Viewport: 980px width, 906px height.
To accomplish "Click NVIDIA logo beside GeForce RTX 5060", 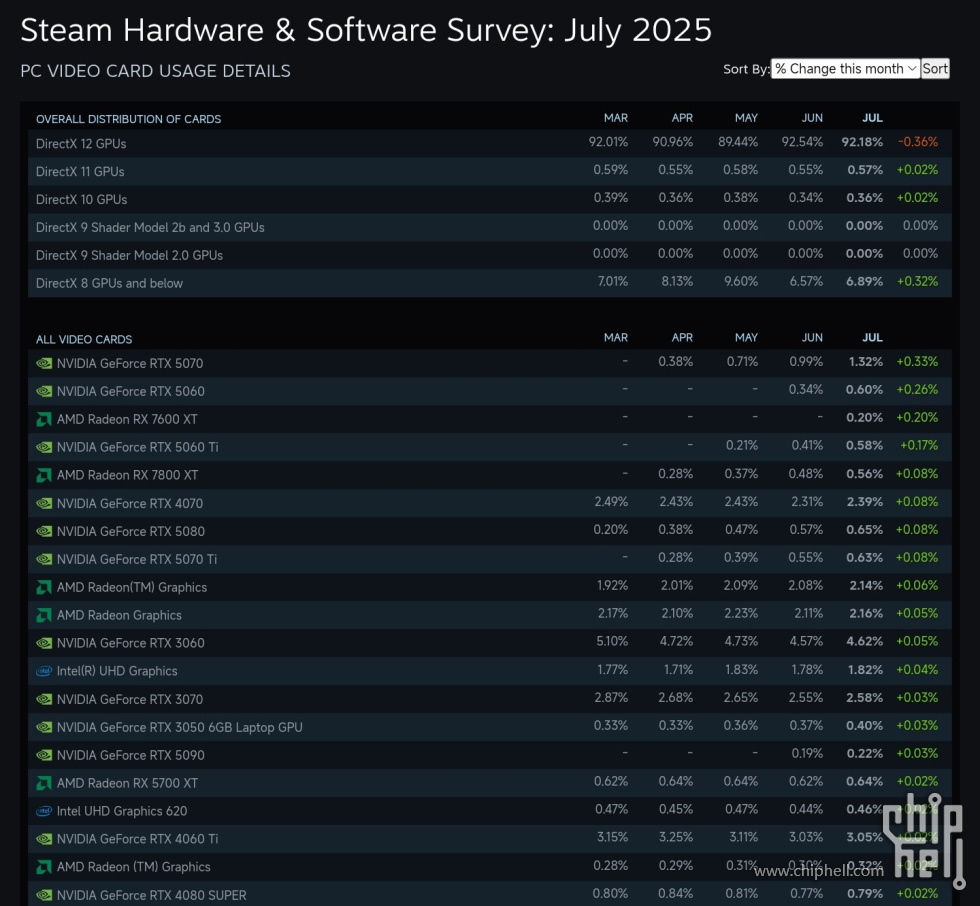I will (44, 391).
